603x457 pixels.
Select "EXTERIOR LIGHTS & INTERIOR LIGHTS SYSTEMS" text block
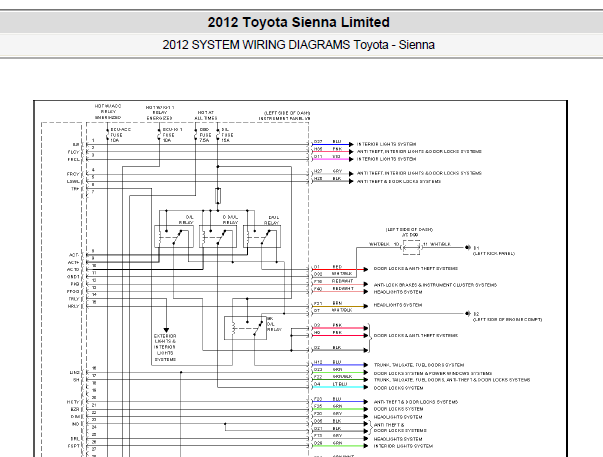[165, 347]
